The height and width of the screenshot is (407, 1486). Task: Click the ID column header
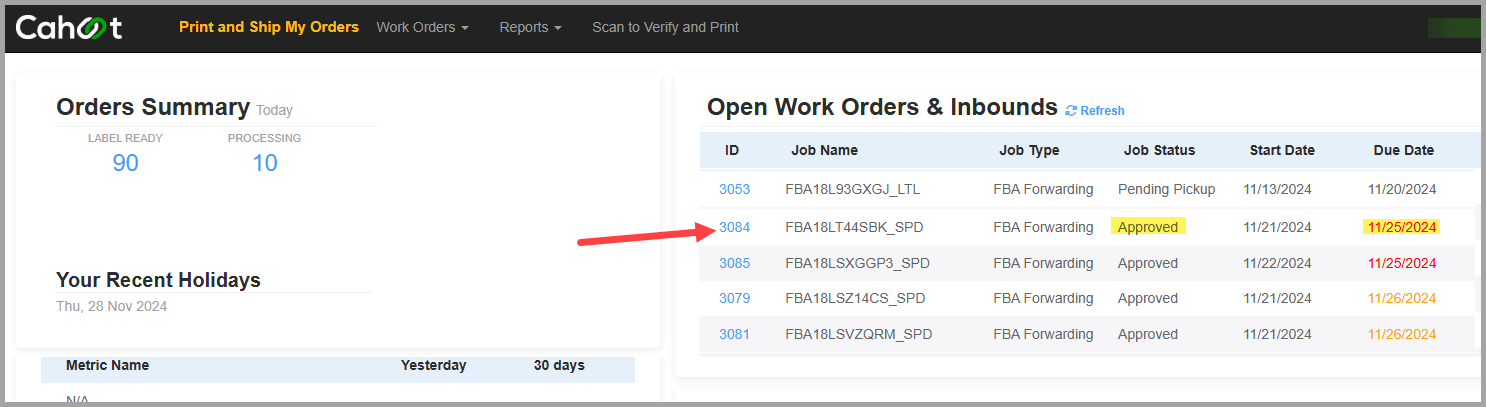point(732,150)
